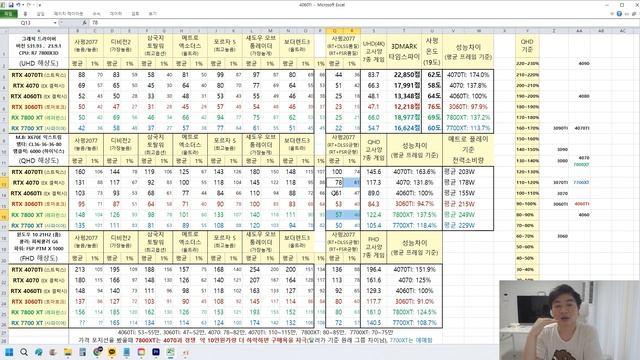Open the Windows Start menu
The height and width of the screenshot is (360, 640).
[x=9, y=352]
